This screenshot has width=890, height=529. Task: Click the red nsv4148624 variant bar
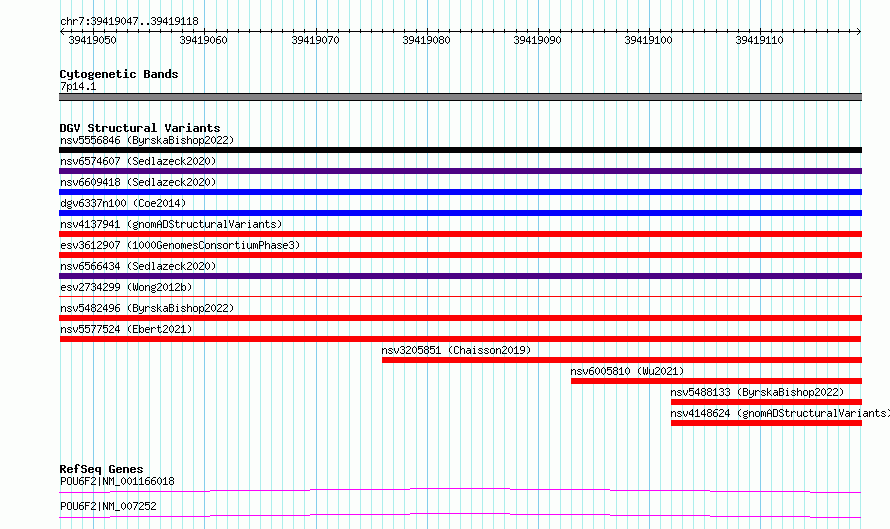766,423
